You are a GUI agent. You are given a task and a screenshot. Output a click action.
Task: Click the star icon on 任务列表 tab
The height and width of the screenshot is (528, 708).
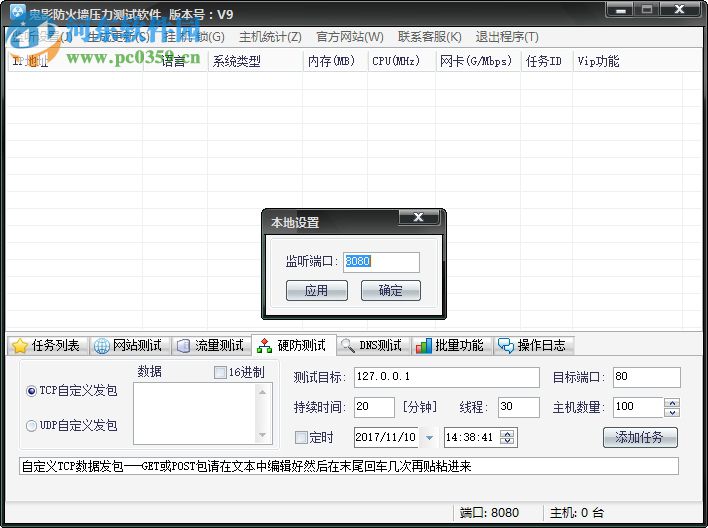click(x=19, y=346)
